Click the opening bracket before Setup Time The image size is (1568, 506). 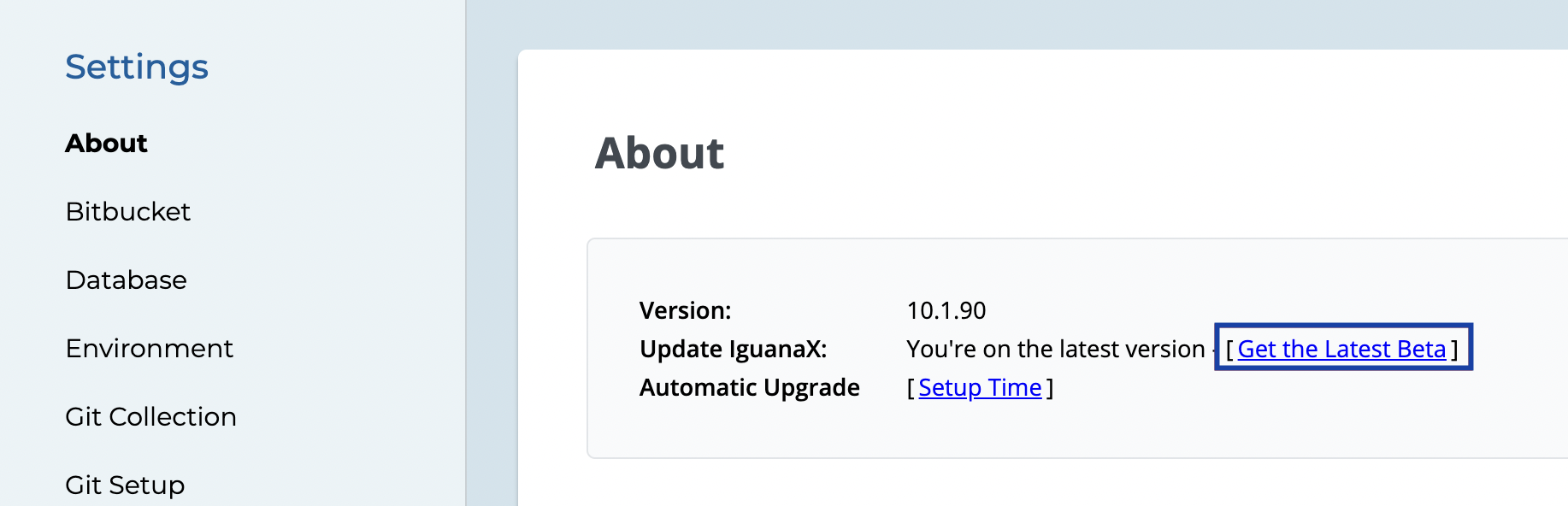pyautogui.click(x=911, y=388)
